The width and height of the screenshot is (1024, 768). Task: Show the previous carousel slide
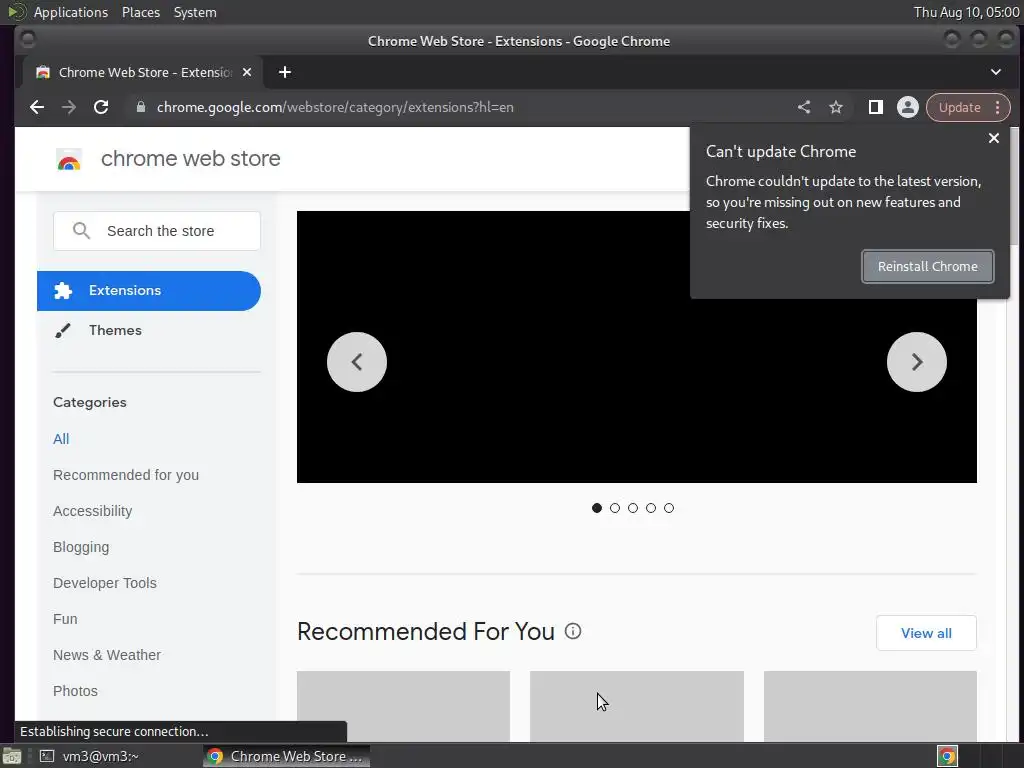point(357,362)
